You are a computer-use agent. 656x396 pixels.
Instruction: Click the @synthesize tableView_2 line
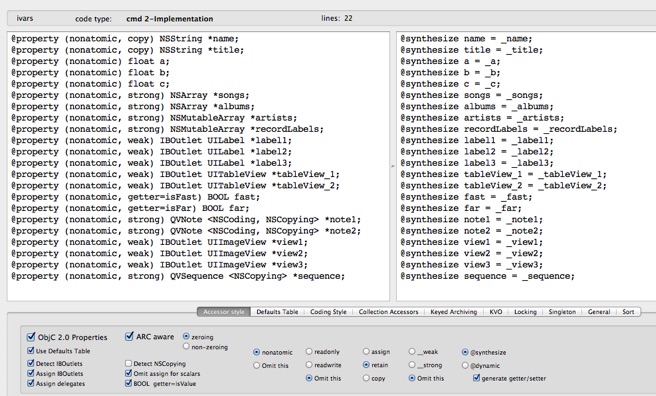(x=503, y=186)
